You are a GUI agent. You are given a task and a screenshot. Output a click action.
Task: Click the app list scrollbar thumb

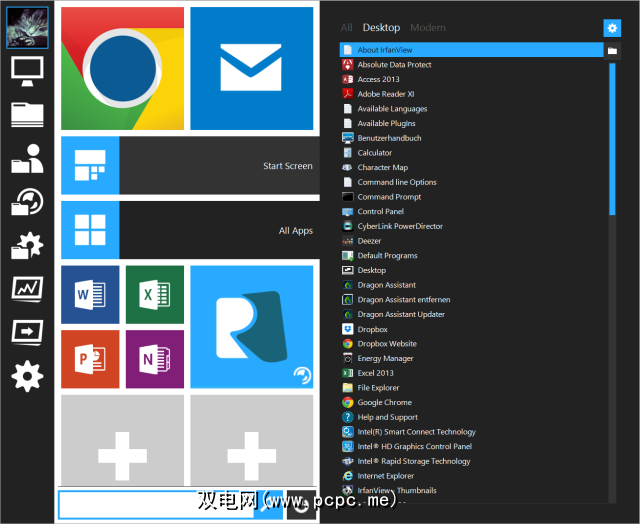coord(612,139)
